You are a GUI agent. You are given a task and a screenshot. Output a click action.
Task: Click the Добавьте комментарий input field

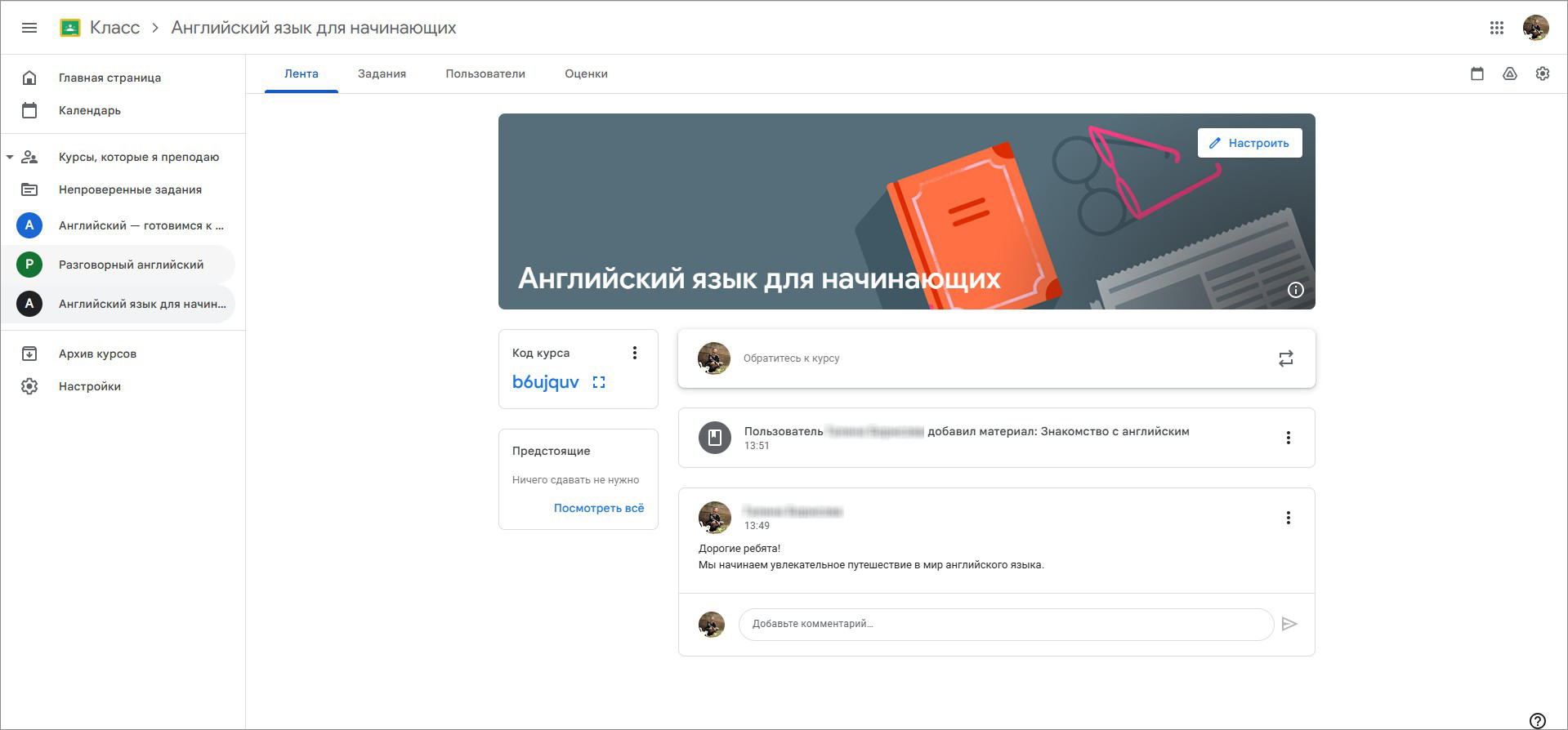point(1006,624)
